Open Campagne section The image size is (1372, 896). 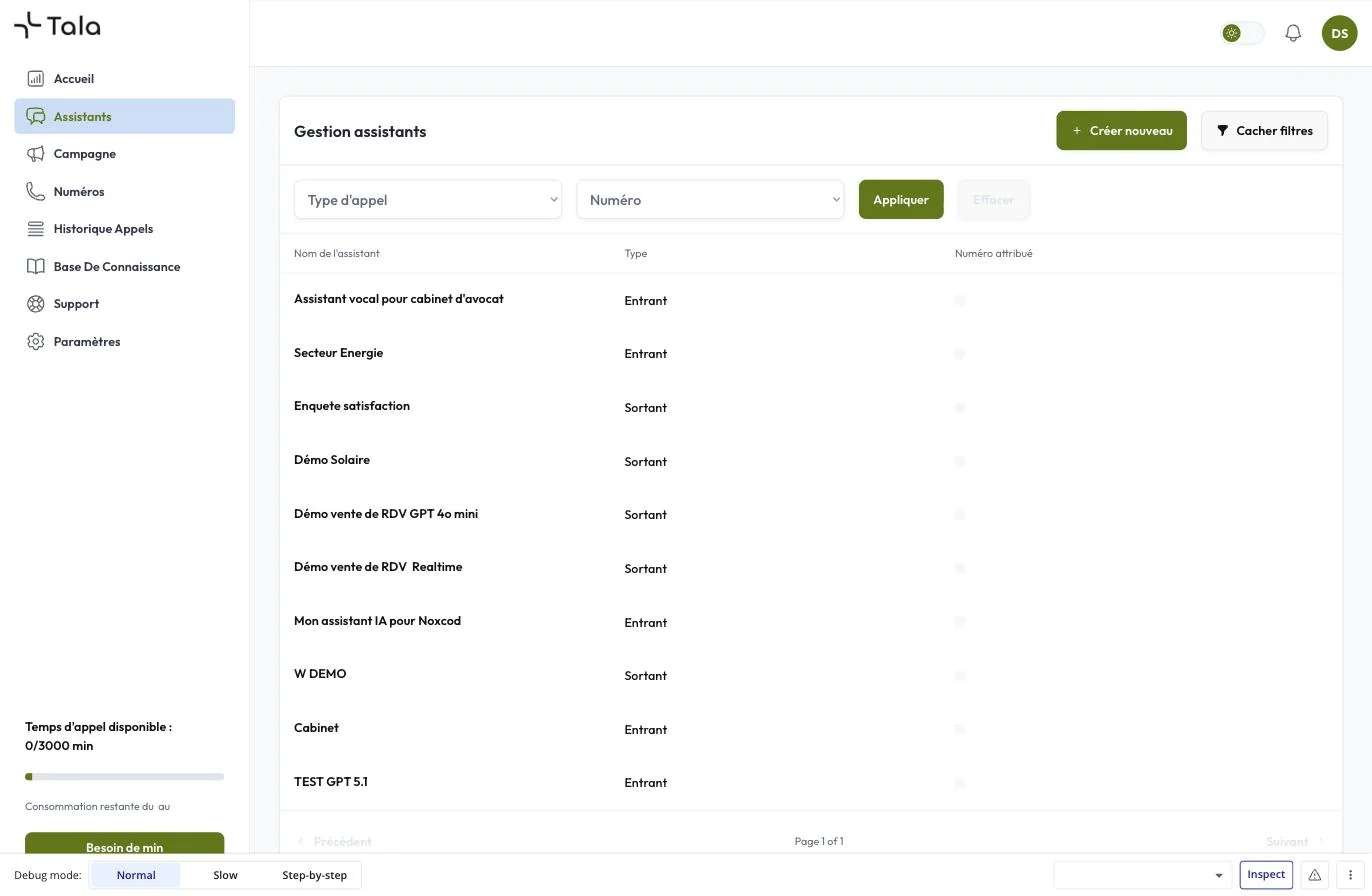(x=124, y=154)
